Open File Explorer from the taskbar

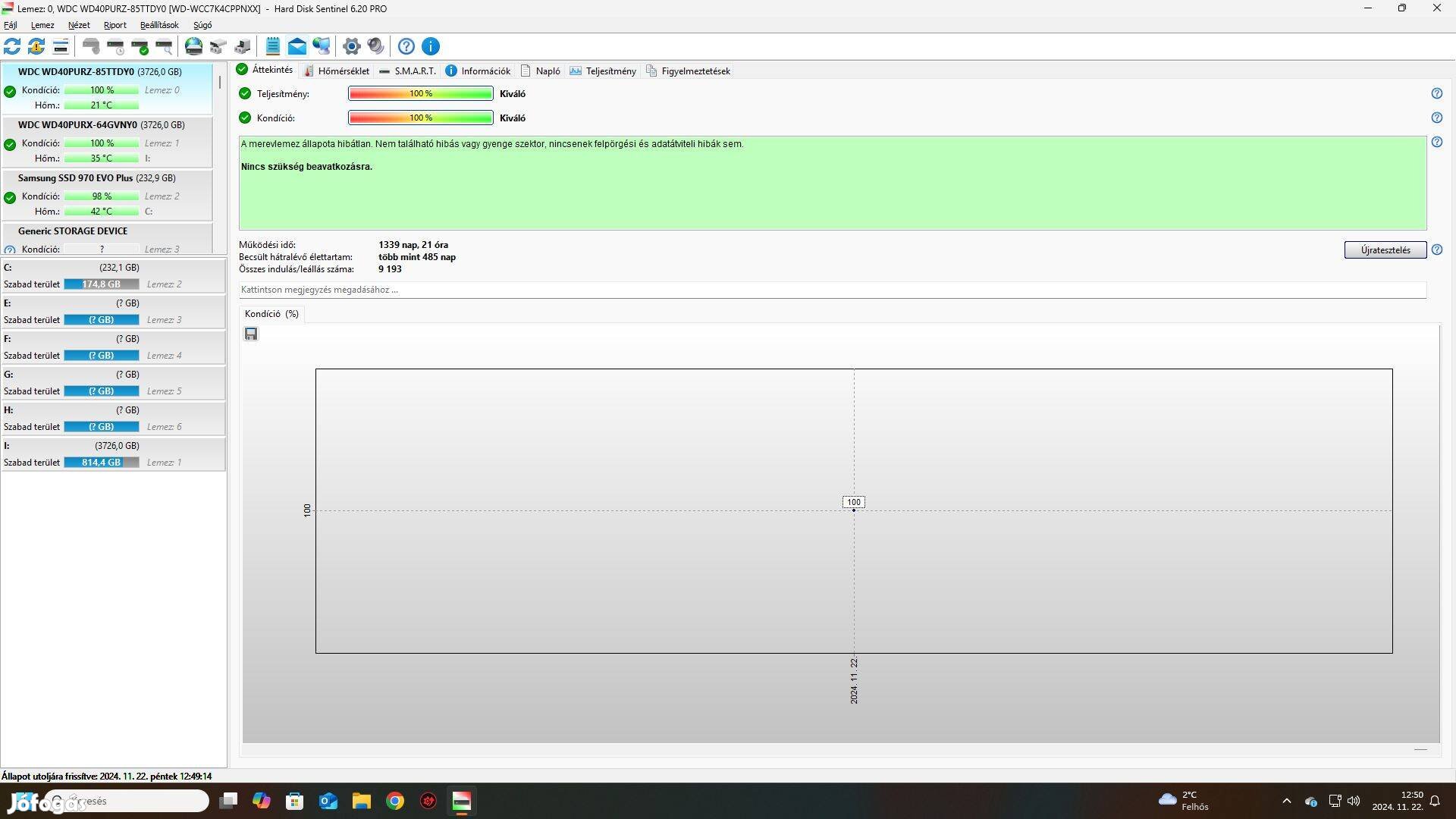362,801
